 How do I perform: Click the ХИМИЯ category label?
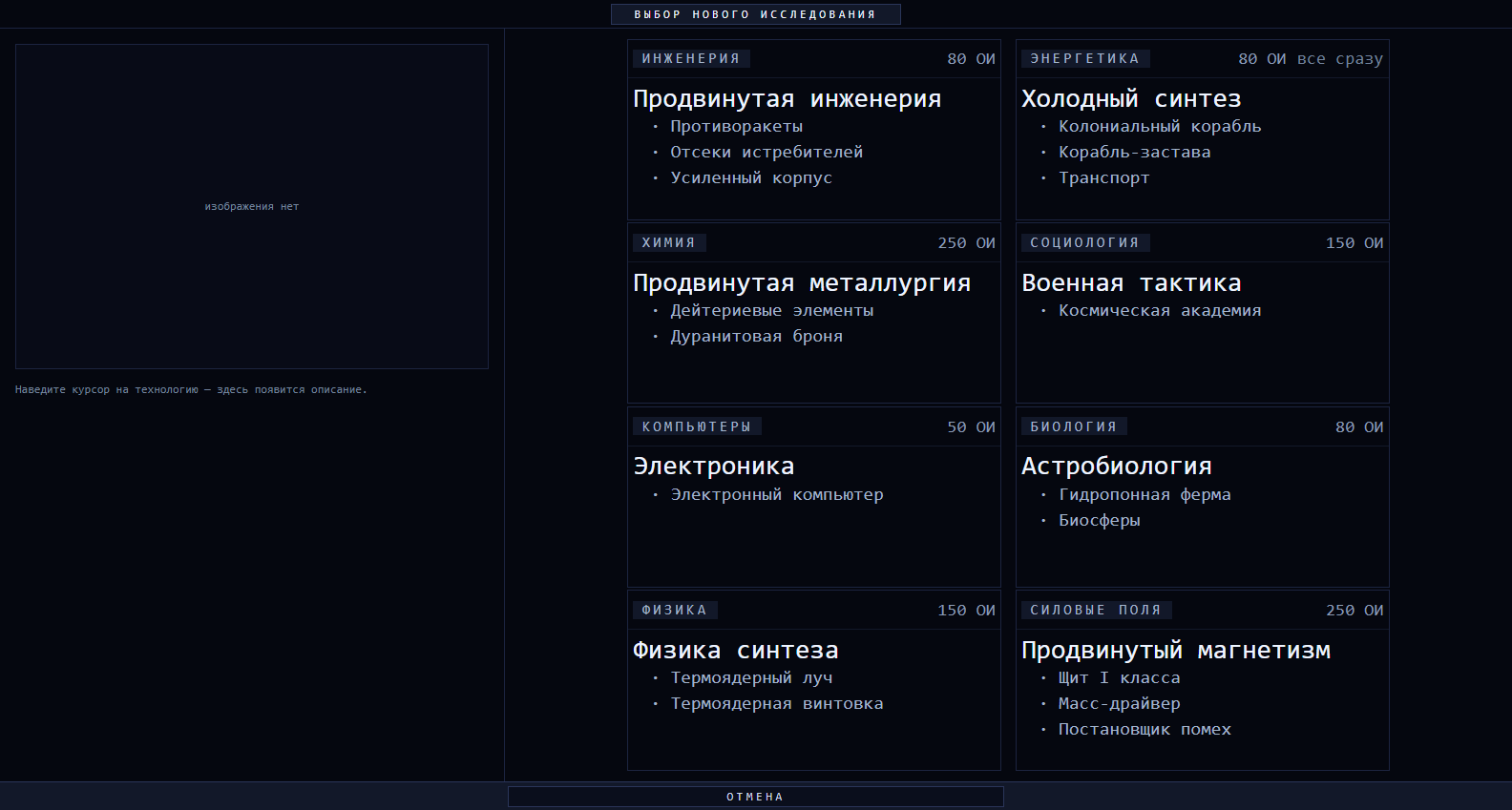669,242
